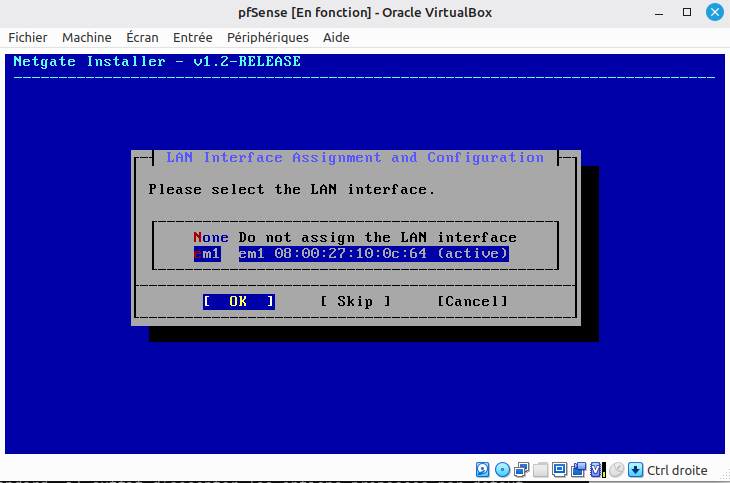This screenshot has height=483, width=730.
Task: Close the pfSense VirtualBox window
Action: click(715, 12)
